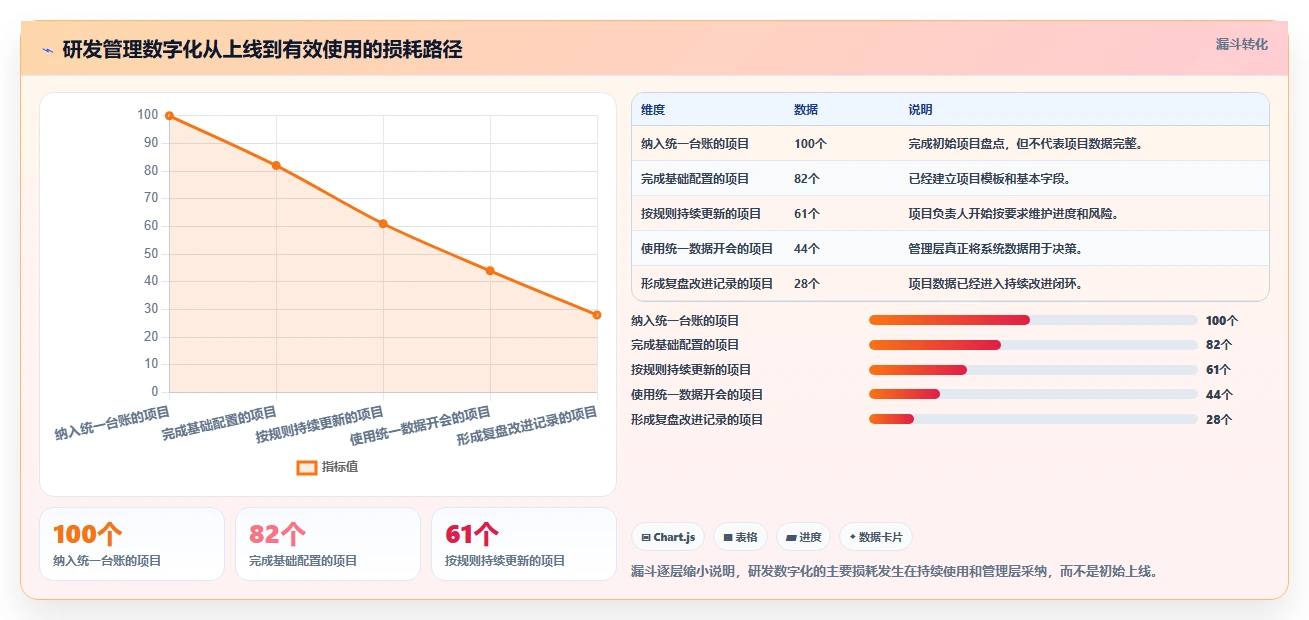Click the 形成复盘改进记录的项目 progress bar

[1033, 419]
